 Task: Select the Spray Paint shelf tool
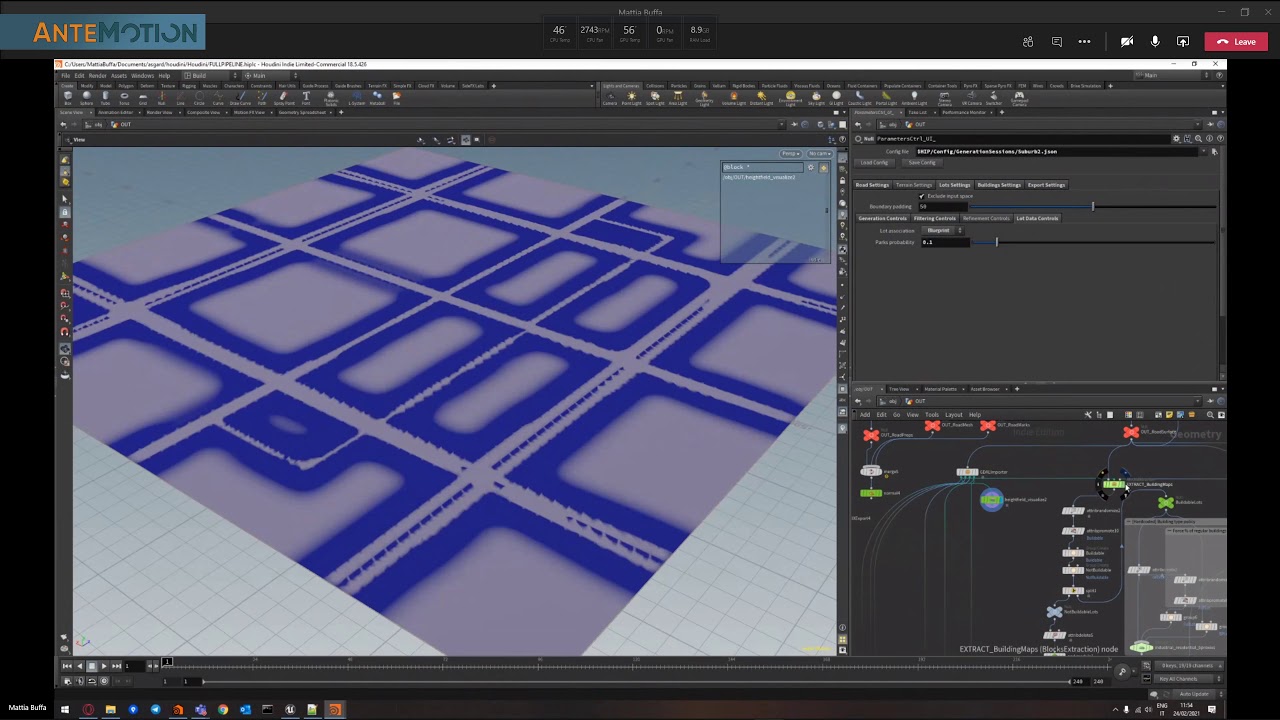284,98
